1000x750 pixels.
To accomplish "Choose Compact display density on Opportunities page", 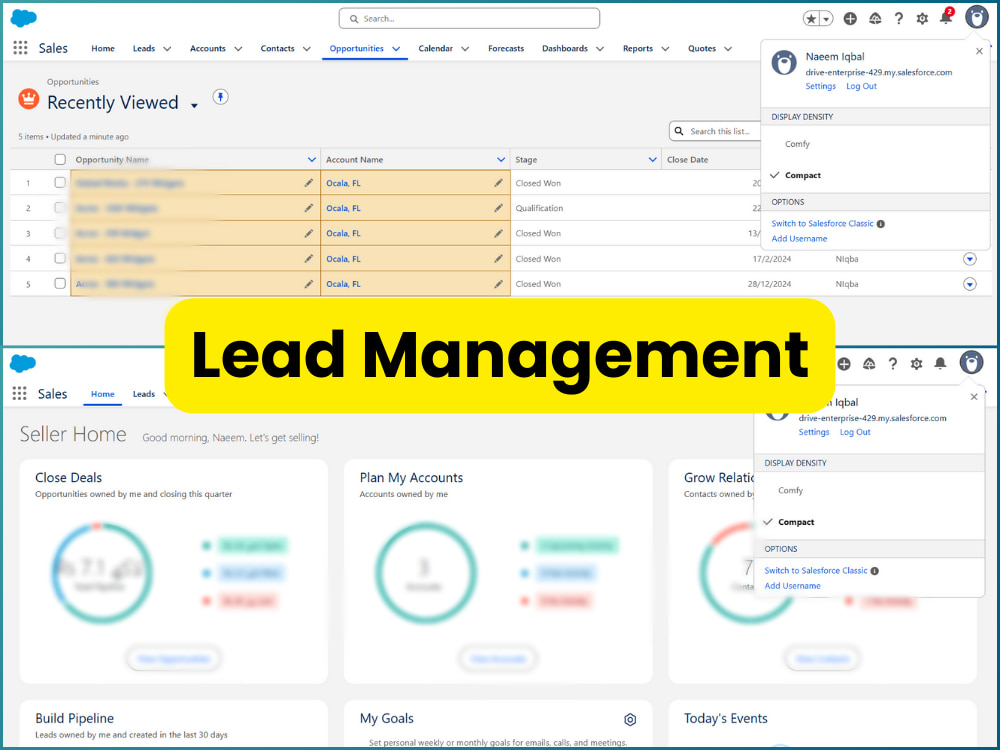I will [803, 175].
